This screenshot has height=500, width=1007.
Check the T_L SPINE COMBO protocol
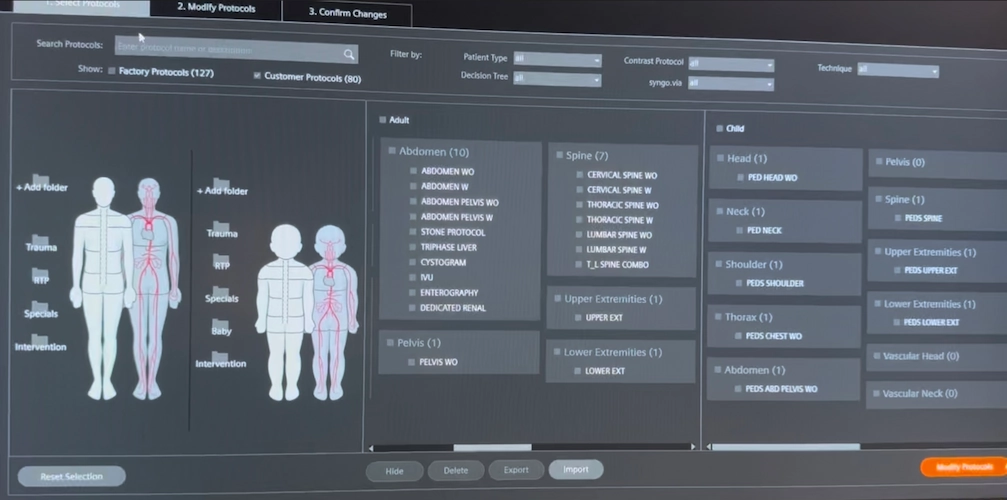[x=578, y=264]
